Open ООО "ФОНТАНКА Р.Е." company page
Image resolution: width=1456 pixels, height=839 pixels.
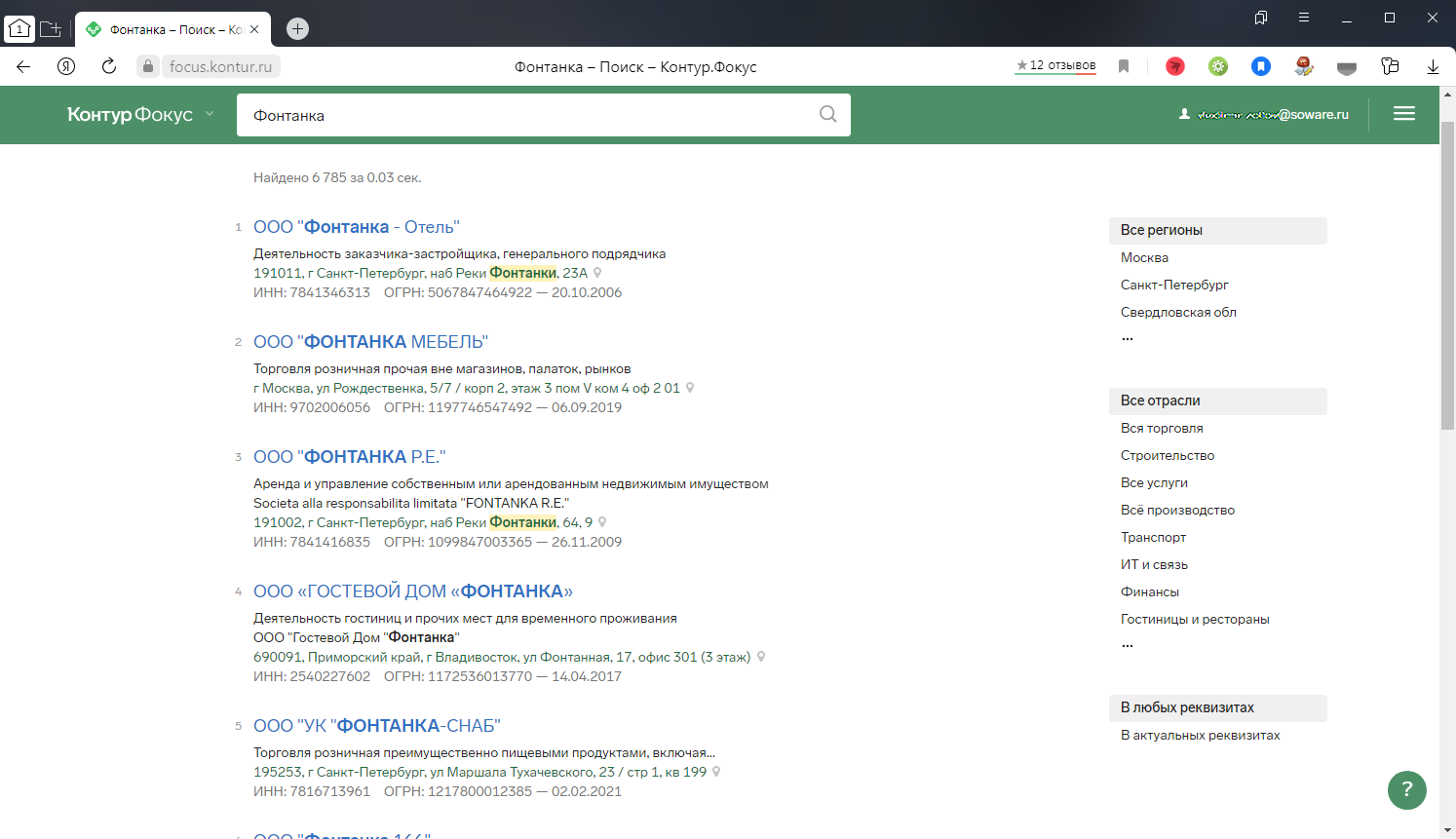(x=350, y=457)
